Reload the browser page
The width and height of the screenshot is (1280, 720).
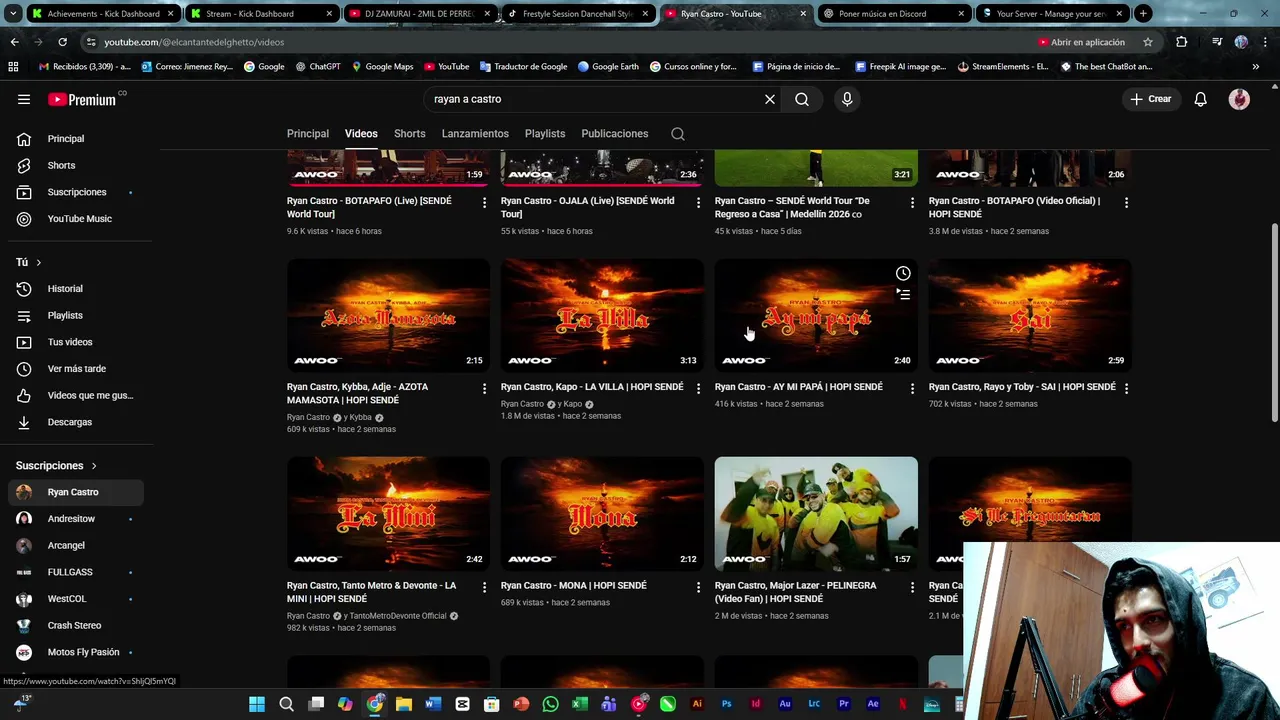[x=62, y=42]
